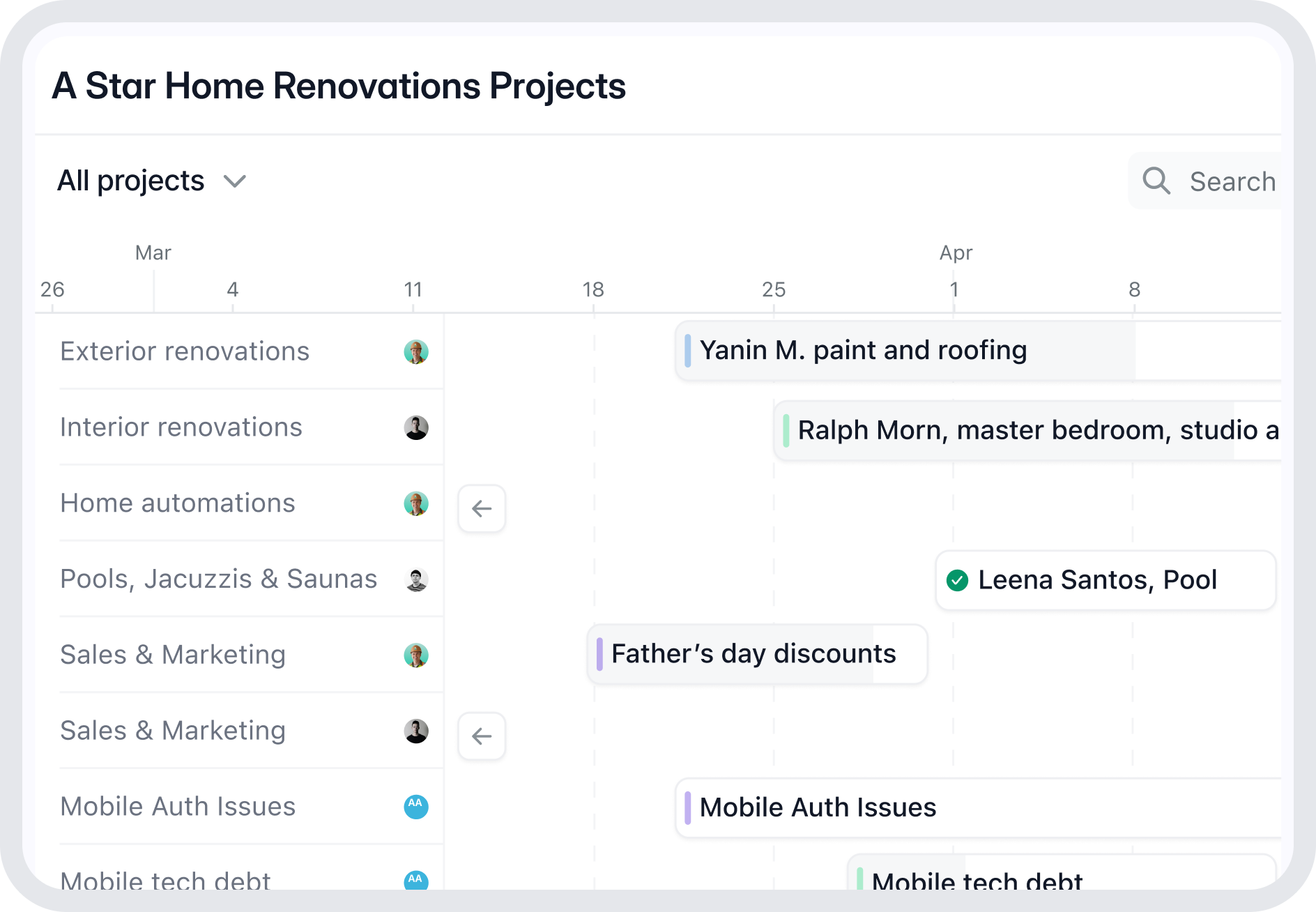Click the assignee avatar for Exterior renovations

416,352
